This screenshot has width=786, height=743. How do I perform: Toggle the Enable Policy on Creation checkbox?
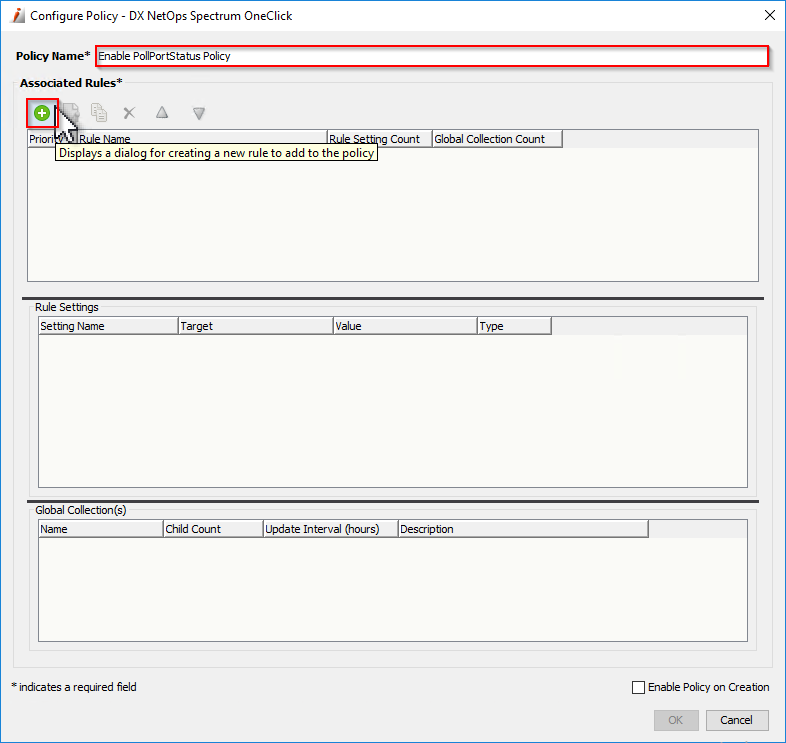click(x=639, y=687)
